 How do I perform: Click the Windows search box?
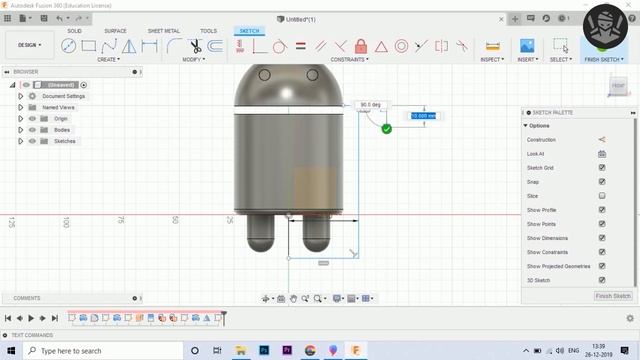point(103,351)
